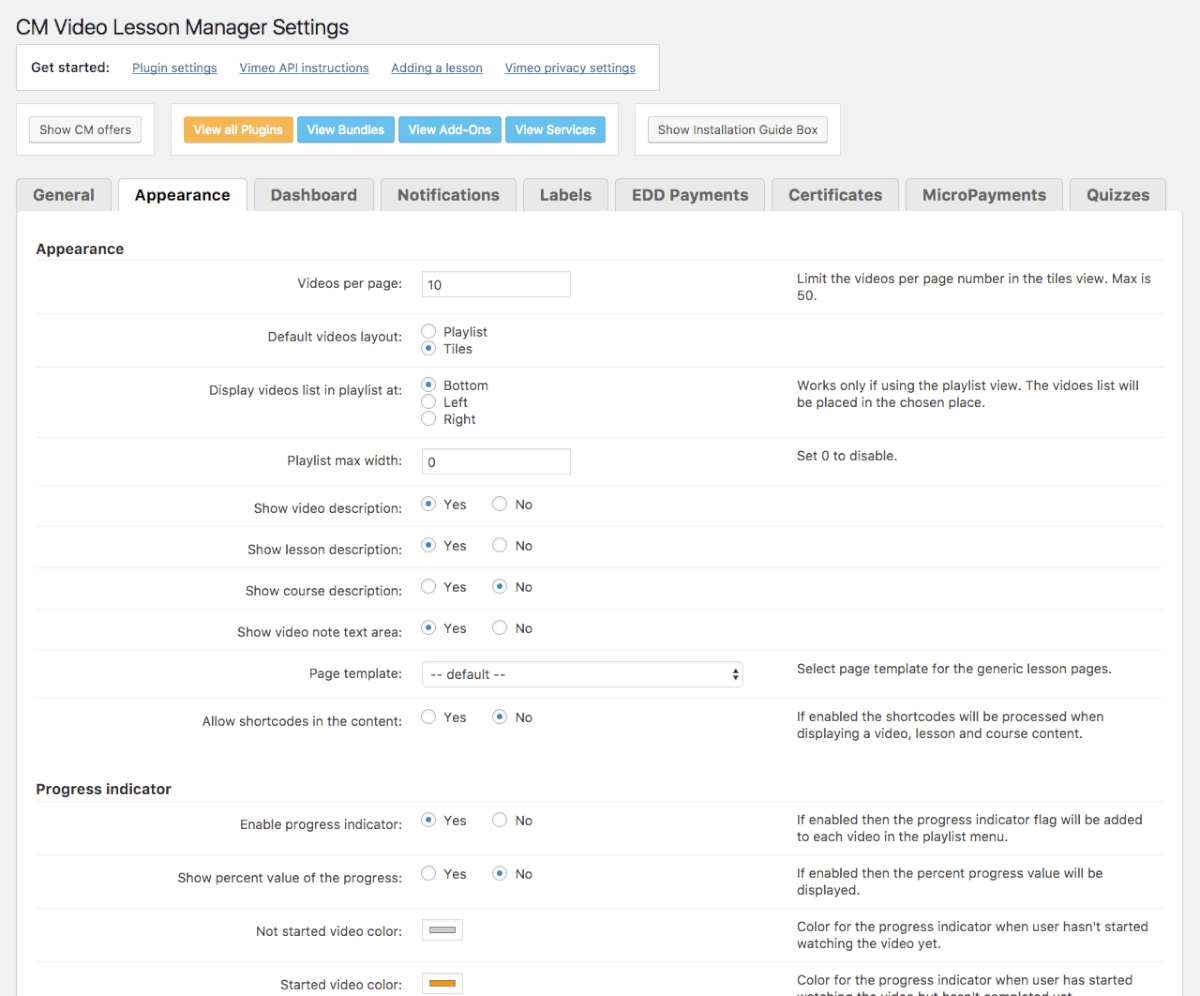Click the Videos per page input field
The image size is (1200, 996).
pyautogui.click(x=496, y=284)
